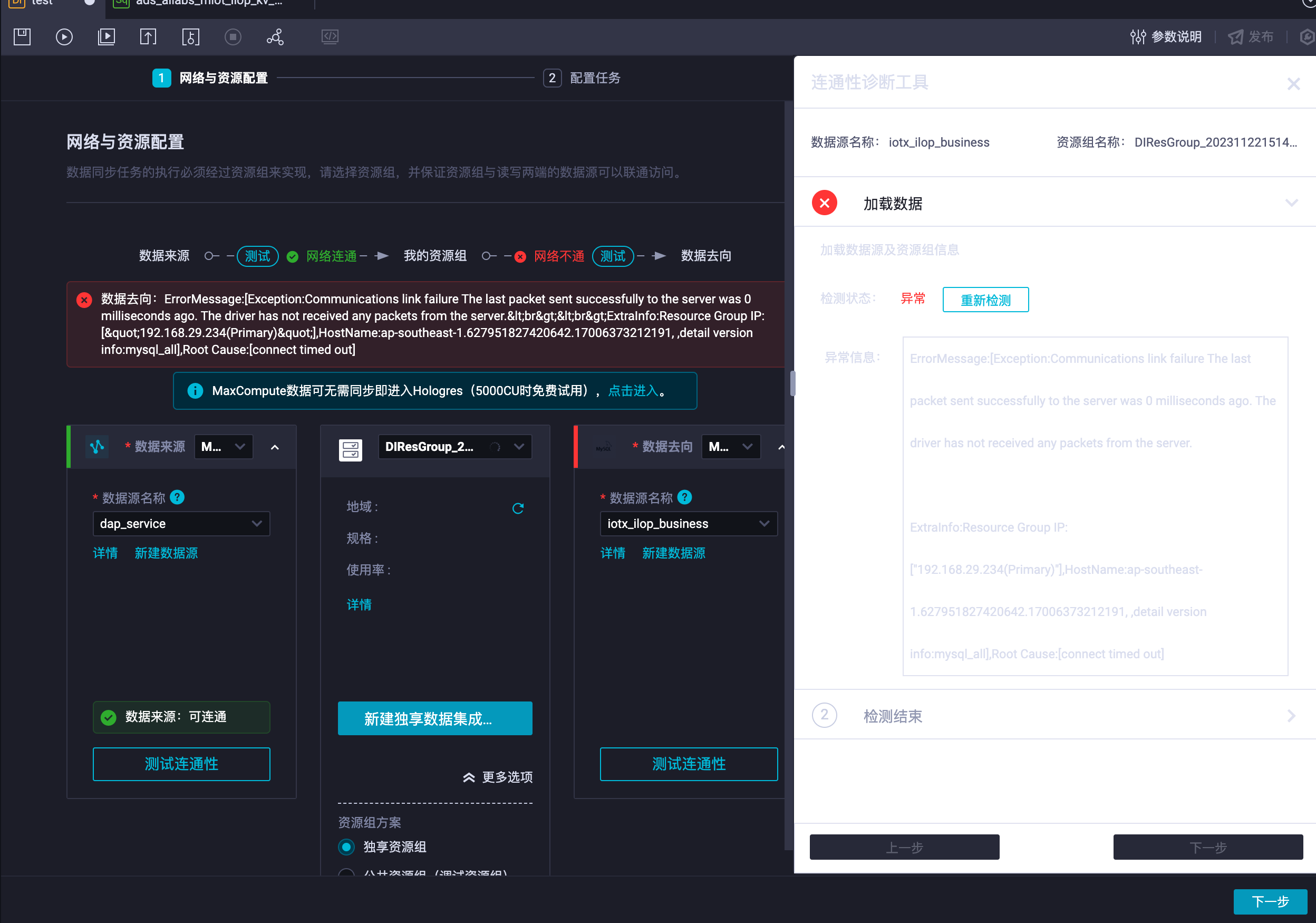
Task: Click 上一步 in diagnostic panel
Action: click(x=904, y=847)
